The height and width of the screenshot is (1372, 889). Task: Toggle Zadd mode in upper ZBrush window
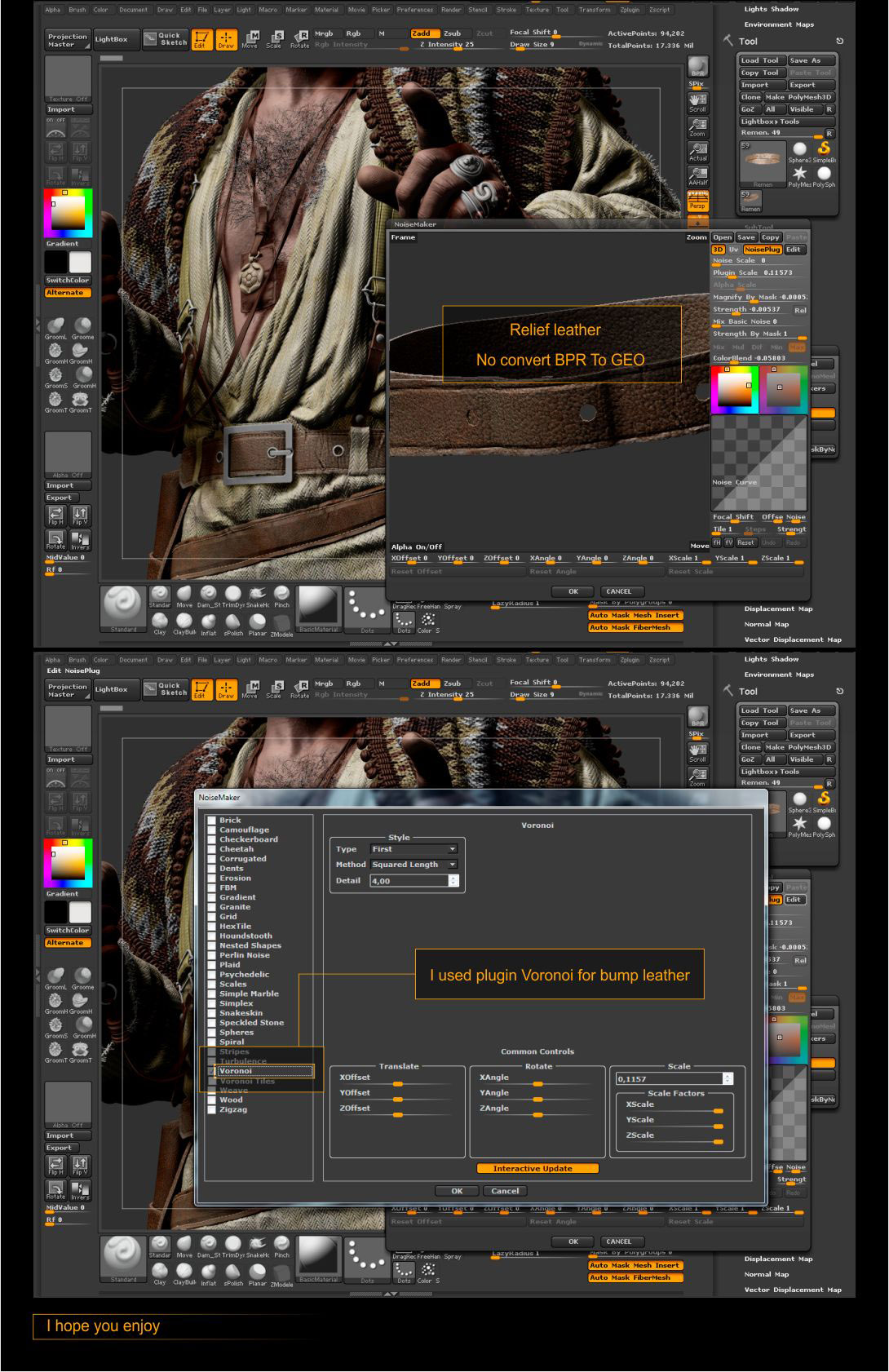point(424,33)
